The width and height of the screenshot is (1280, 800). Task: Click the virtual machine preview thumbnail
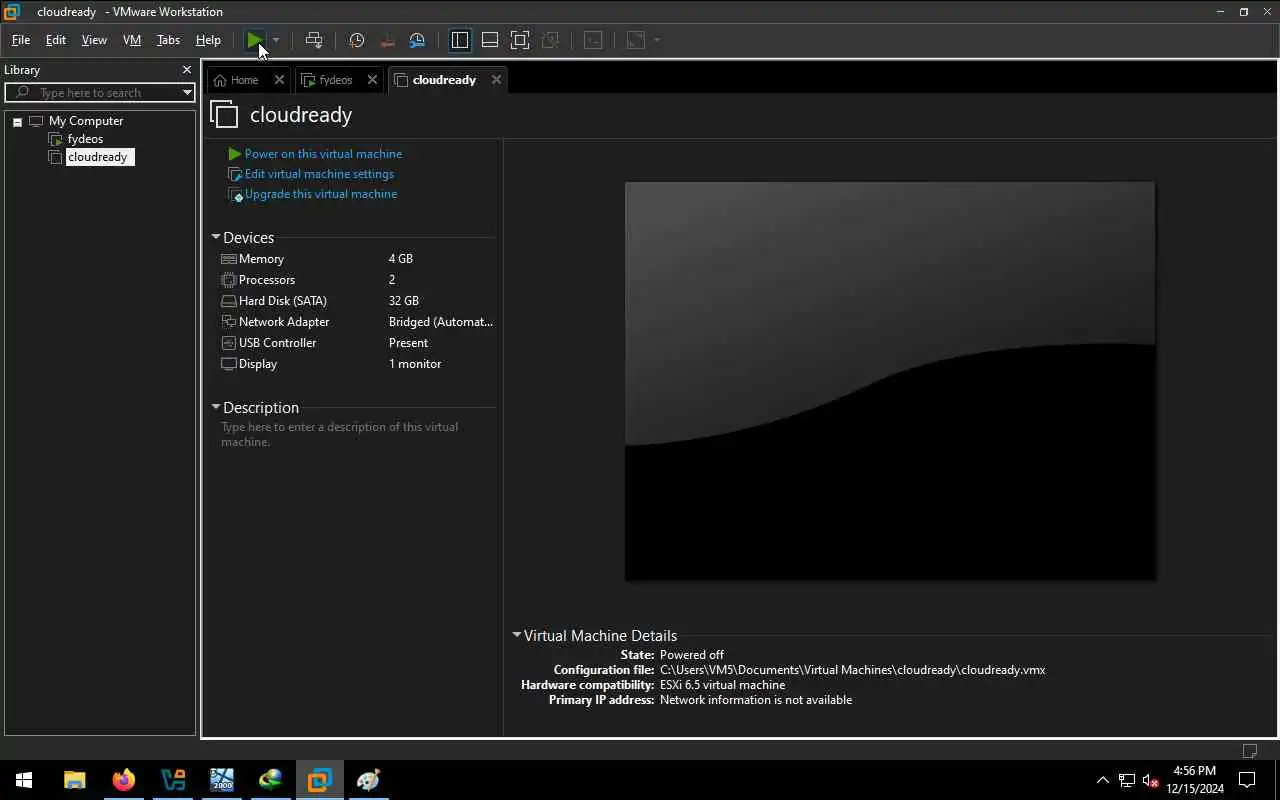890,381
